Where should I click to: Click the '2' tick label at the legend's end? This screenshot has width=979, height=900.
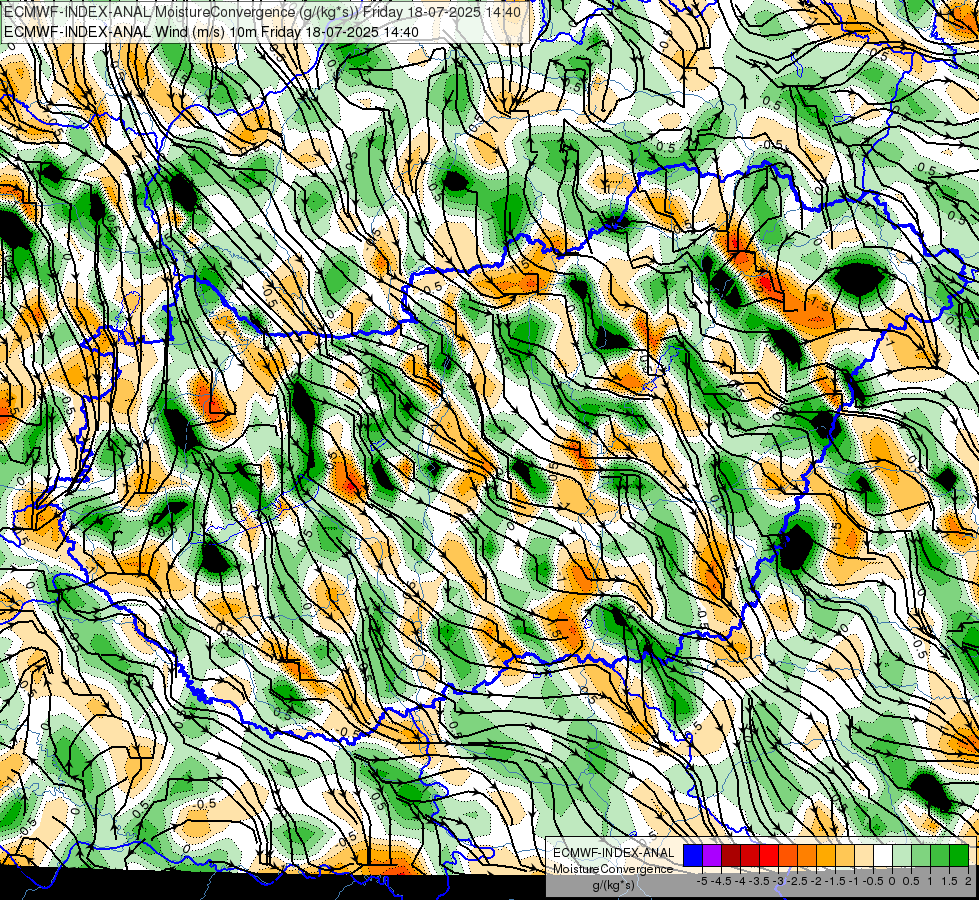pyautogui.click(x=968, y=881)
